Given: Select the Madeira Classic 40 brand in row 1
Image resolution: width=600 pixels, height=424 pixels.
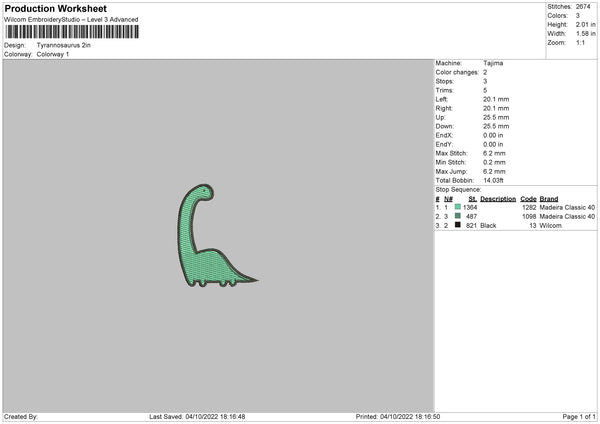Looking at the screenshot, I should [x=567, y=207].
